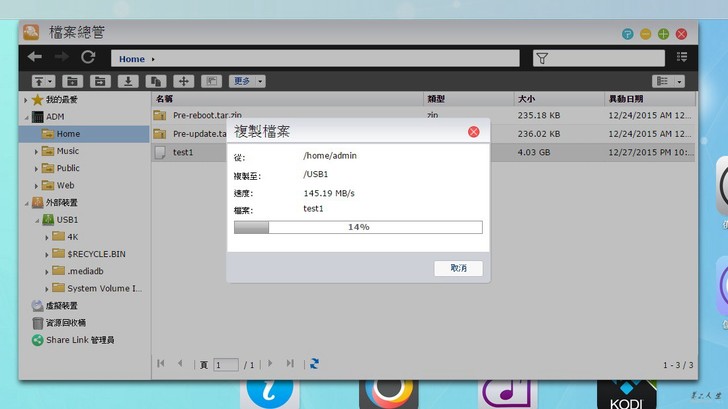Select USB1 device in tree
Image resolution: width=728 pixels, height=409 pixels.
pyautogui.click(x=67, y=220)
